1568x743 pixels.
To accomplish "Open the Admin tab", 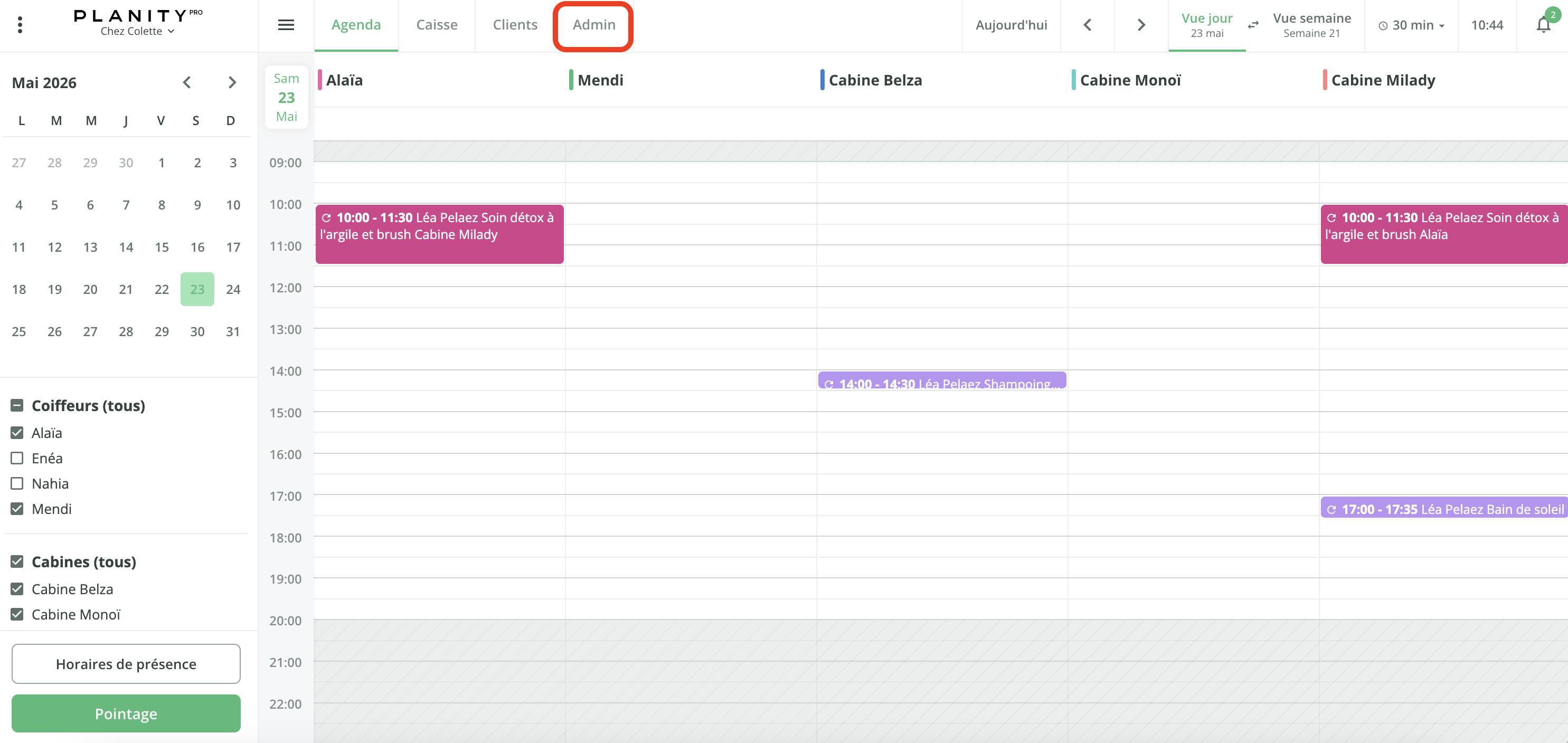I will [593, 25].
